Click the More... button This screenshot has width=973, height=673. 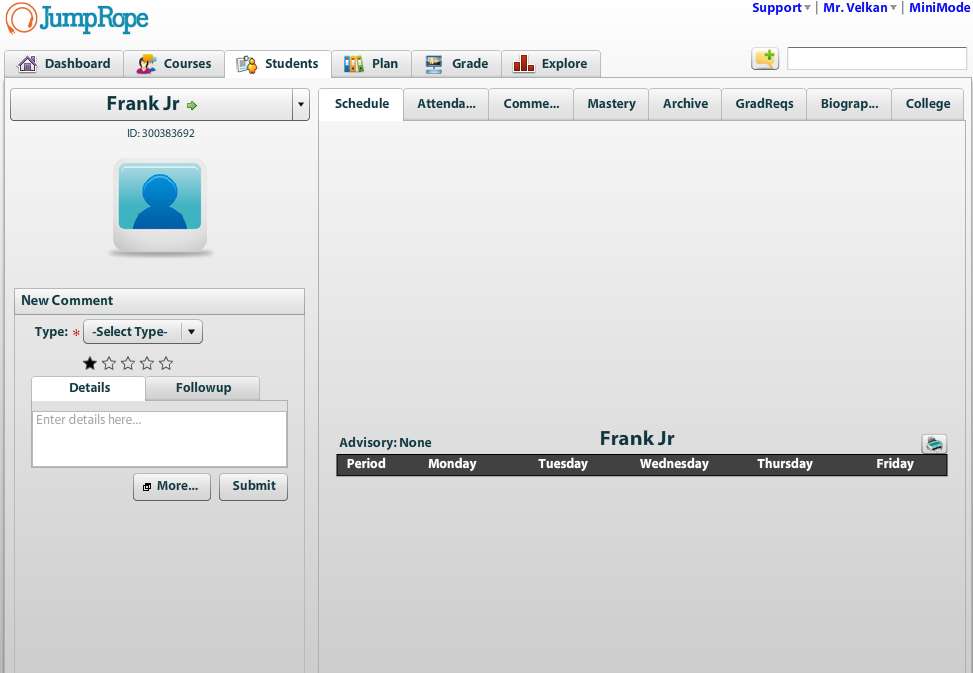tap(172, 486)
